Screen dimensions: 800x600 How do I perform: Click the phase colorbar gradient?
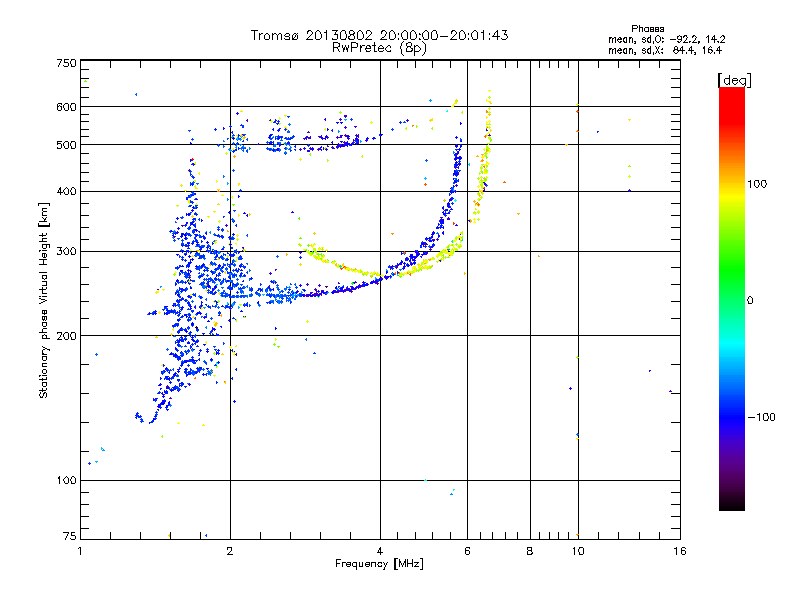tap(732, 298)
